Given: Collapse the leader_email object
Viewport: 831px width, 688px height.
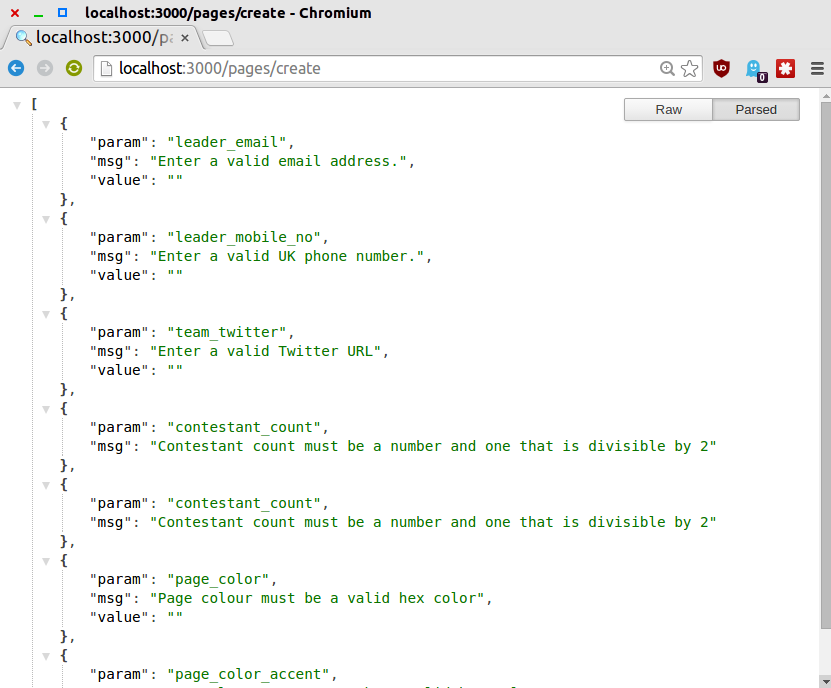Looking at the screenshot, I should click(45, 124).
